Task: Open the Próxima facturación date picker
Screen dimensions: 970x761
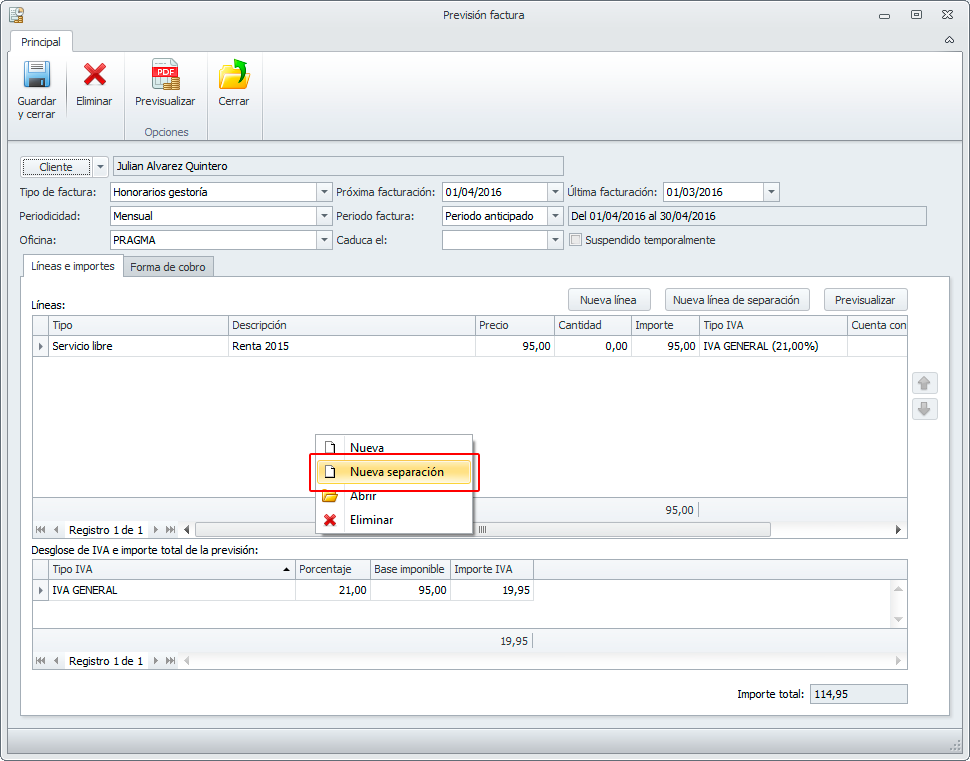Action: click(x=555, y=192)
